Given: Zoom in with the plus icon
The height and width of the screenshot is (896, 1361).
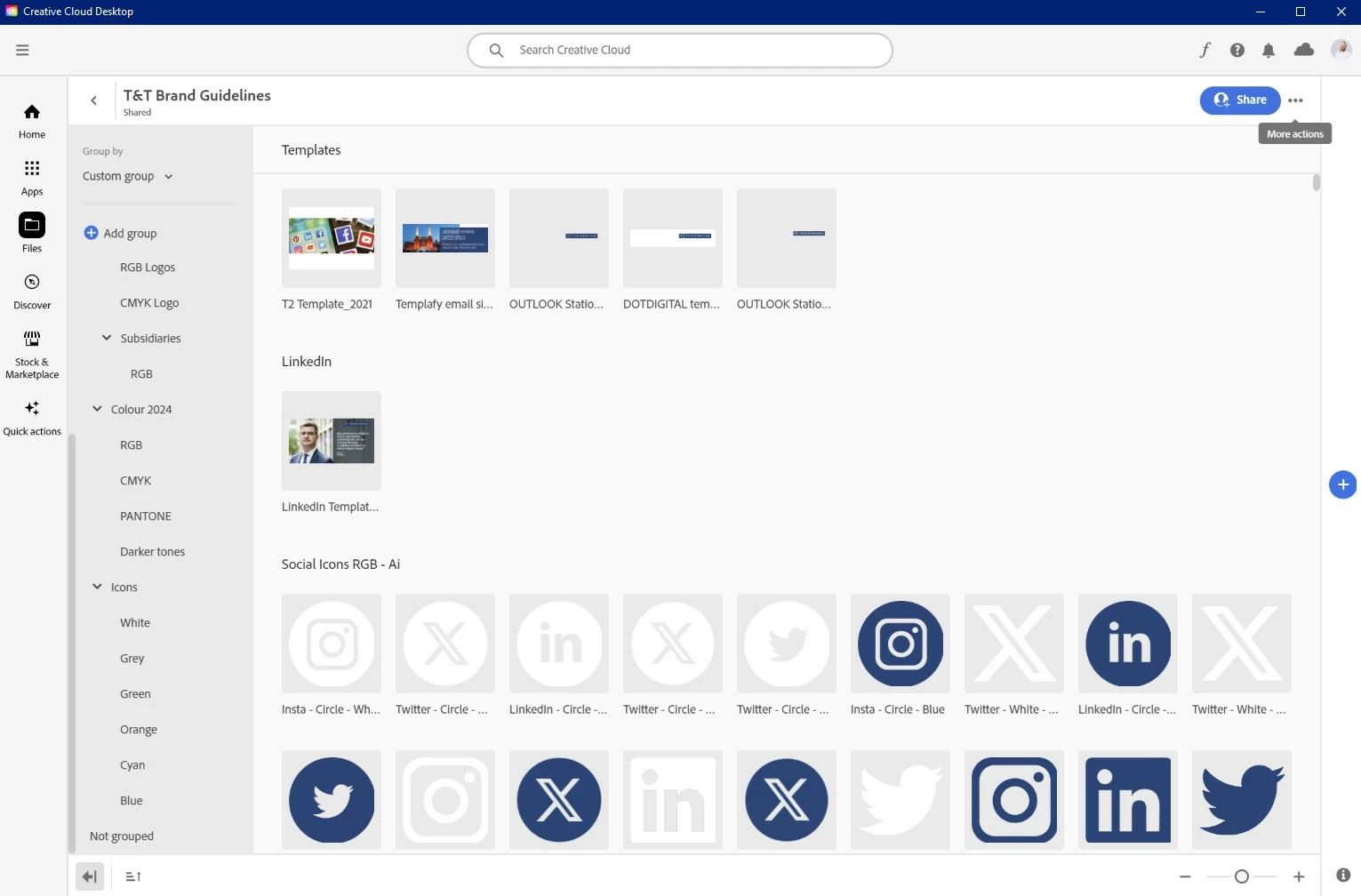Looking at the screenshot, I should [1299, 876].
